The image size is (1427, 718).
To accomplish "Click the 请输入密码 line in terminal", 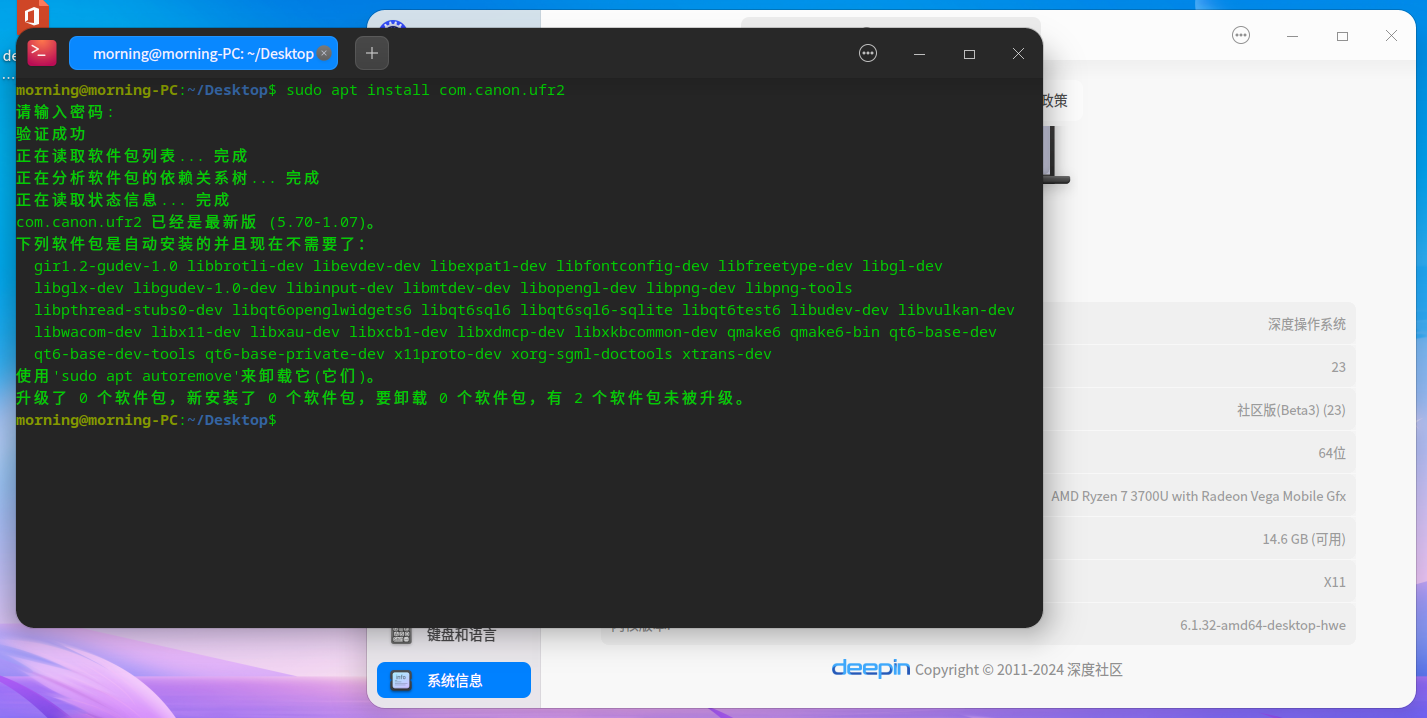I will (66, 112).
